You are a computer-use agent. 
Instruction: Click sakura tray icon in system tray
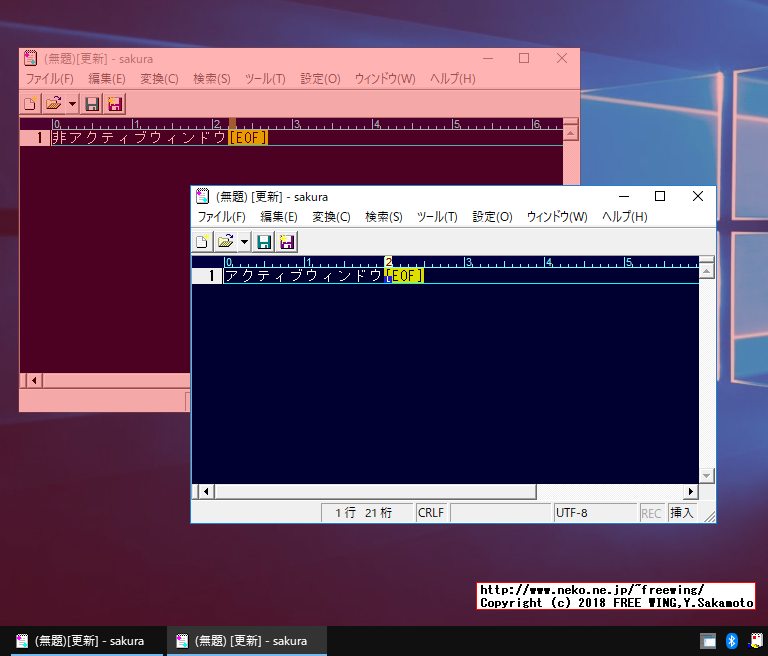756,640
